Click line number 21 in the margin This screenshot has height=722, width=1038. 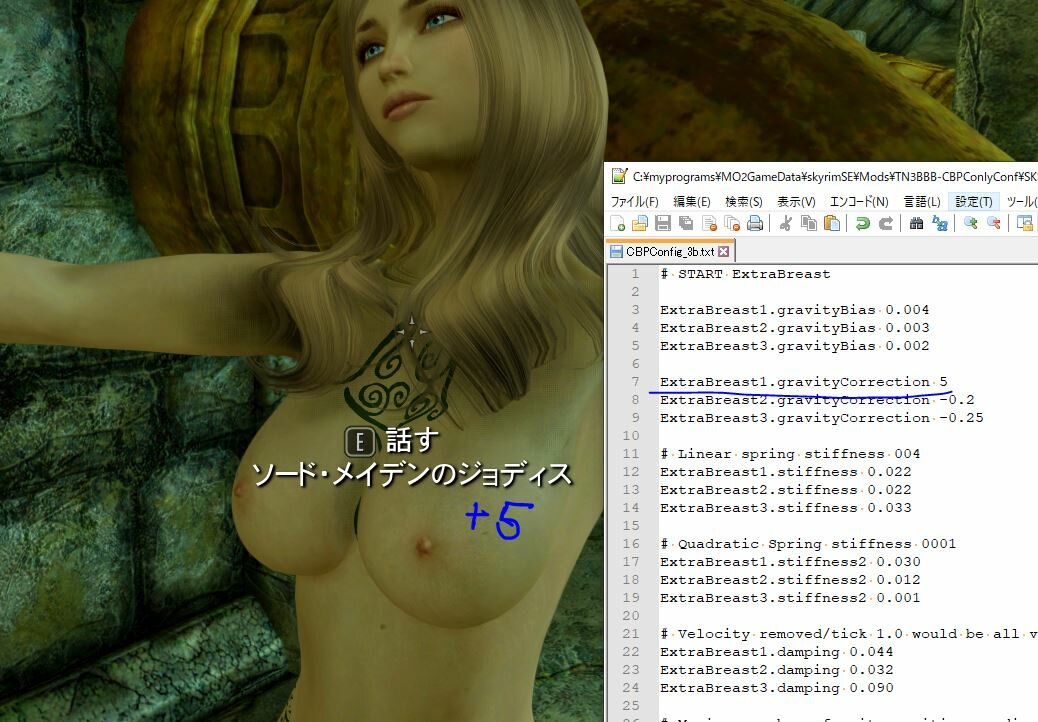(x=631, y=634)
